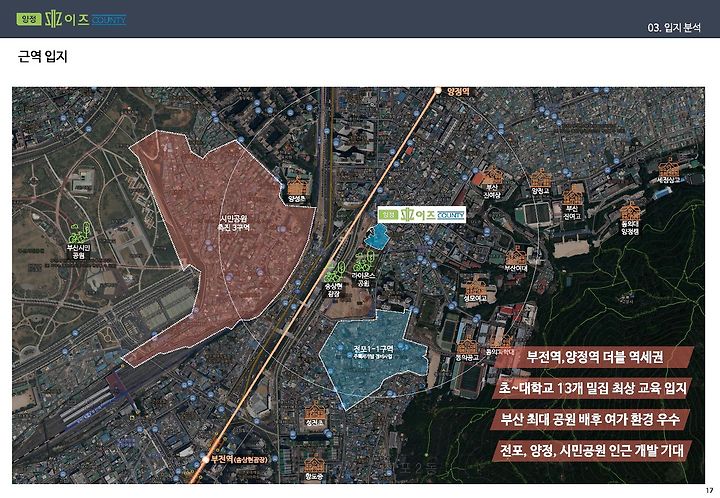Click the '부산 최대 공원 배후 여가 환경 우수' banner
The height and width of the screenshot is (498, 720).
(x=591, y=419)
